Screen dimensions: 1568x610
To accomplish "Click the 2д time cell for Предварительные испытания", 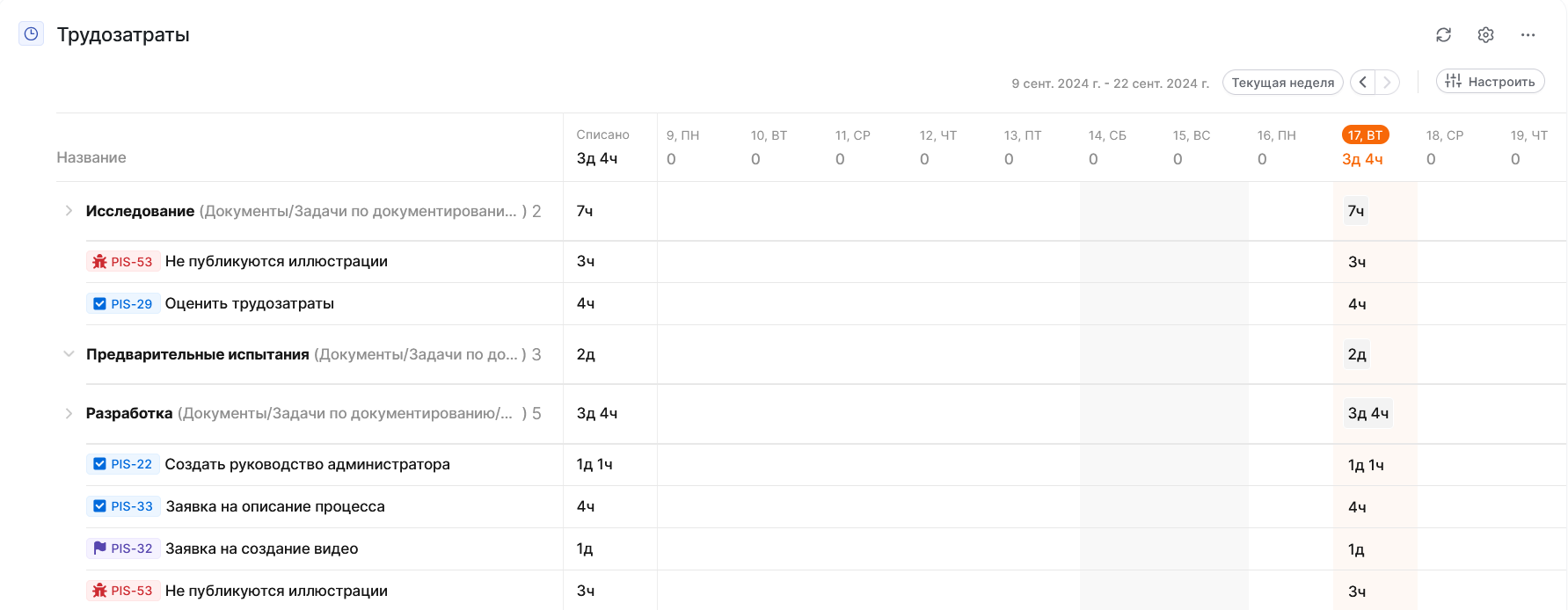I will pyautogui.click(x=1356, y=354).
